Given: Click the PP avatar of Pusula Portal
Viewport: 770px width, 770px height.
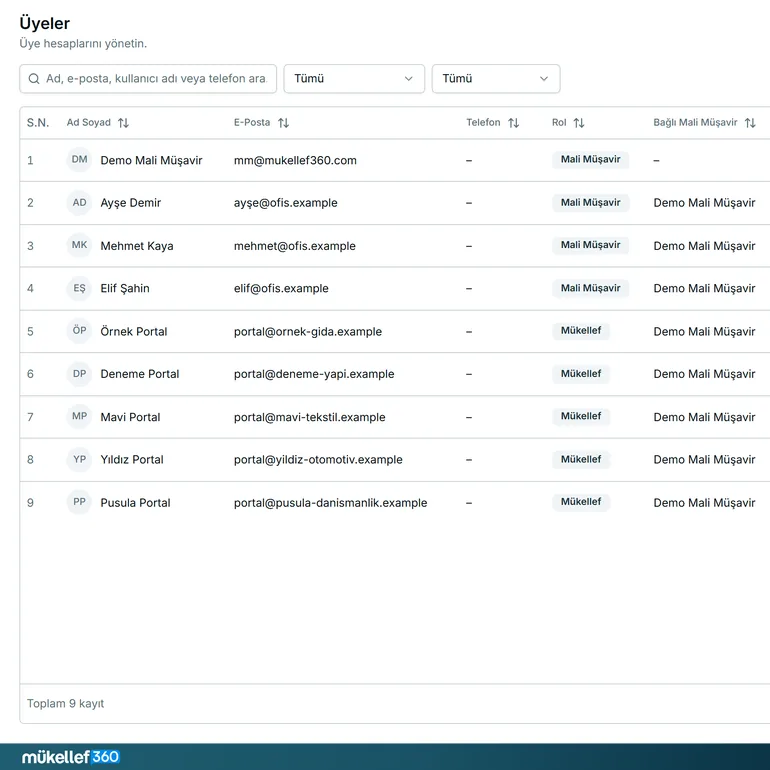Looking at the screenshot, I should [79, 502].
